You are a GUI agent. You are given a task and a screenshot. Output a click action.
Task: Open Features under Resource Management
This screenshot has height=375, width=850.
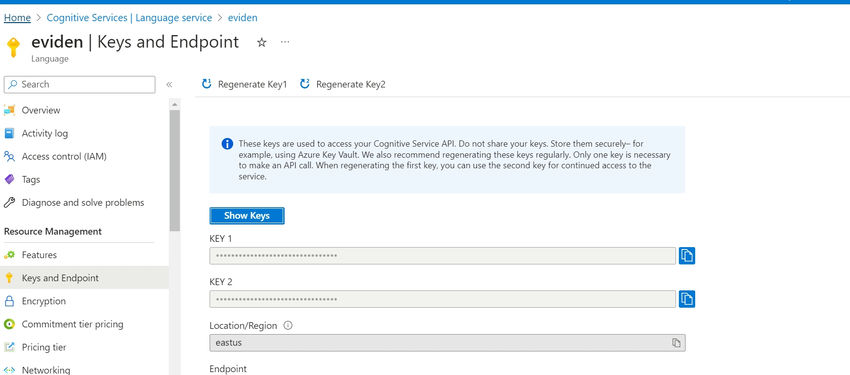39,255
